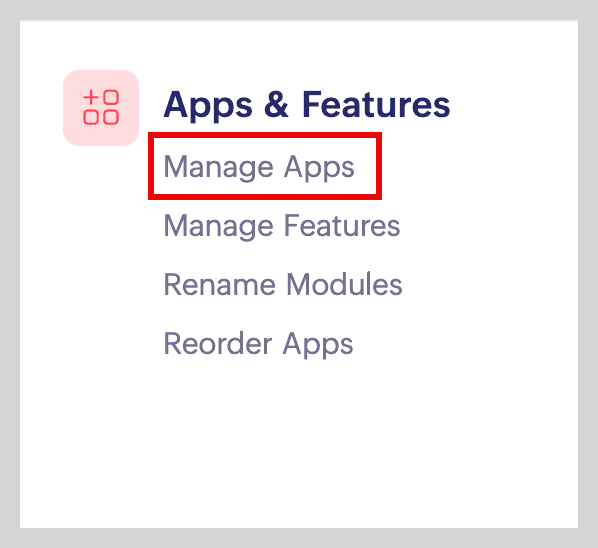Choose the option to reorder apps
Viewport: 598px width, 548px height.
[258, 344]
